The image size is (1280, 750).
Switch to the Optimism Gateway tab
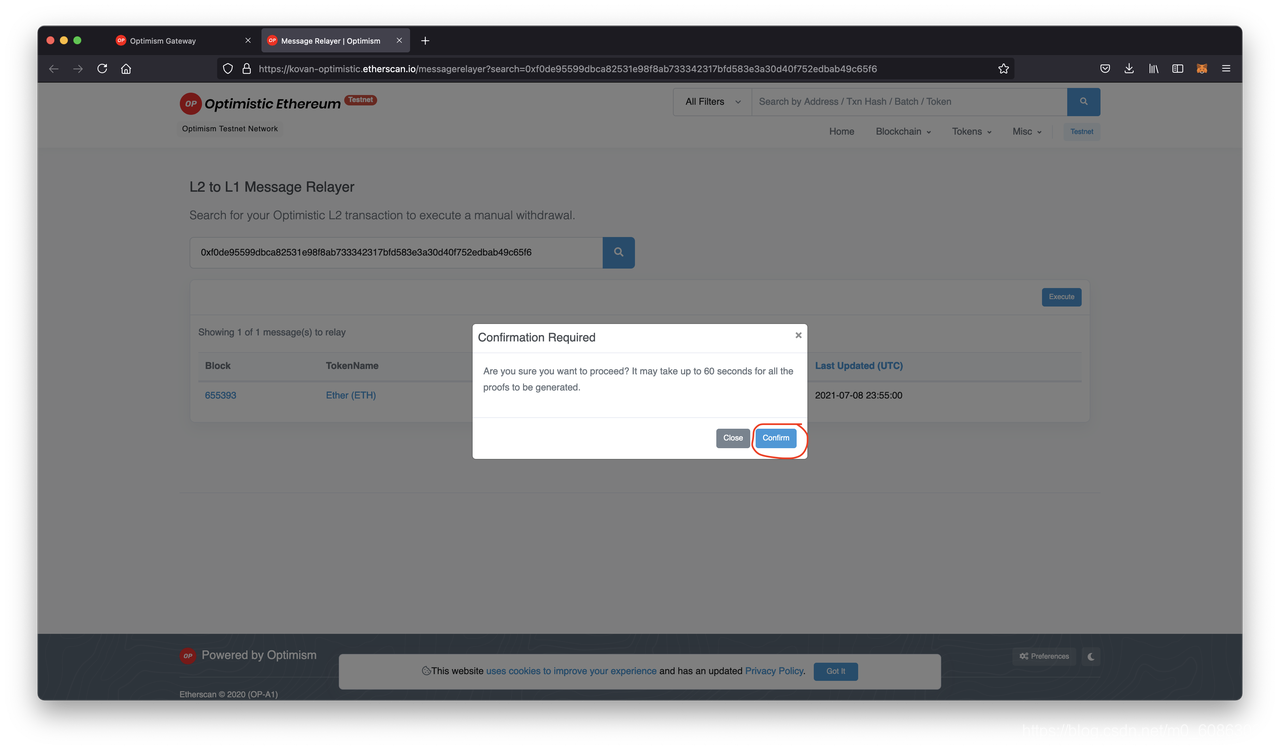183,41
